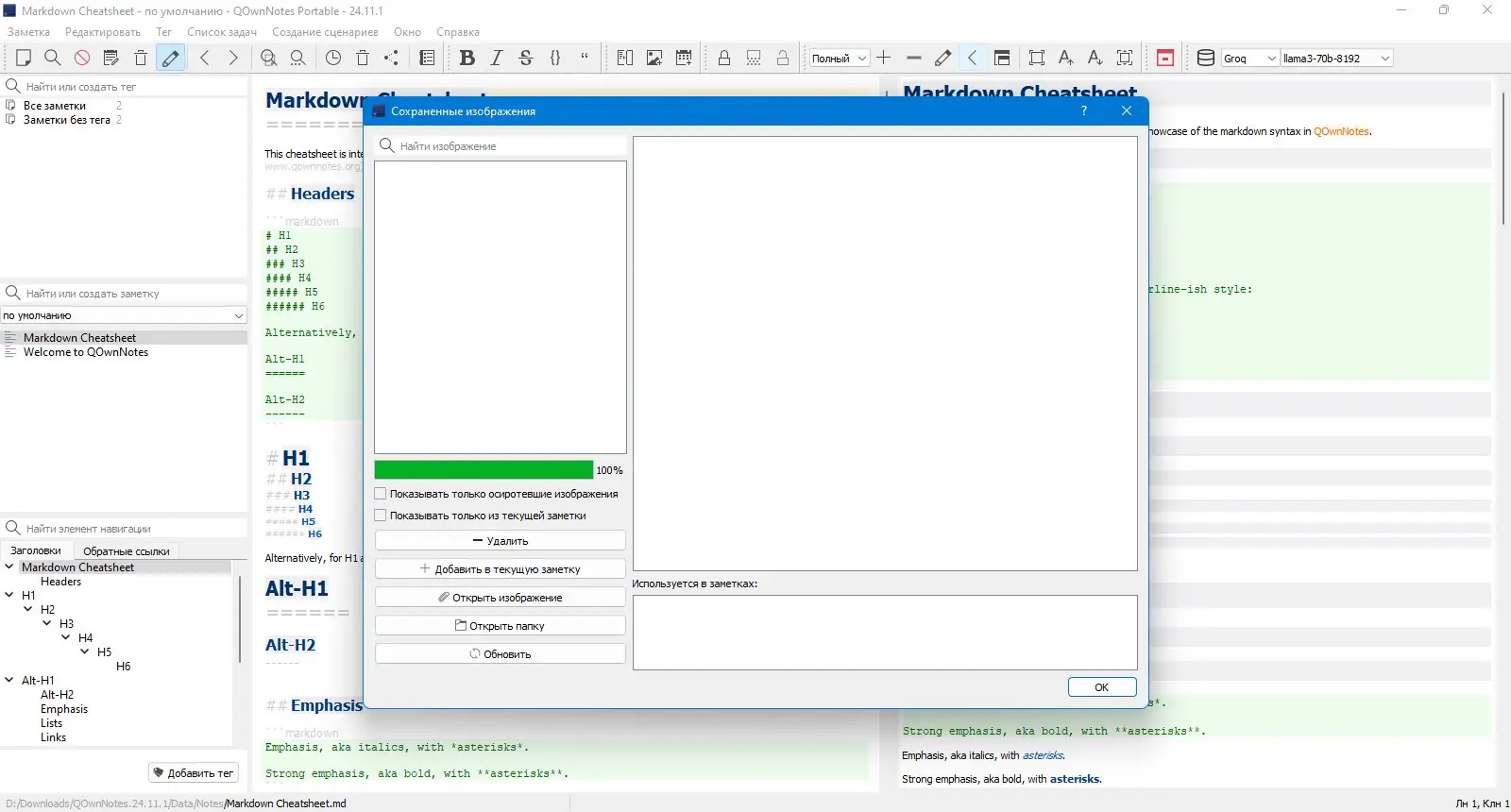Click the database icon beside Groq
The width and height of the screenshot is (1511, 812).
(1206, 58)
